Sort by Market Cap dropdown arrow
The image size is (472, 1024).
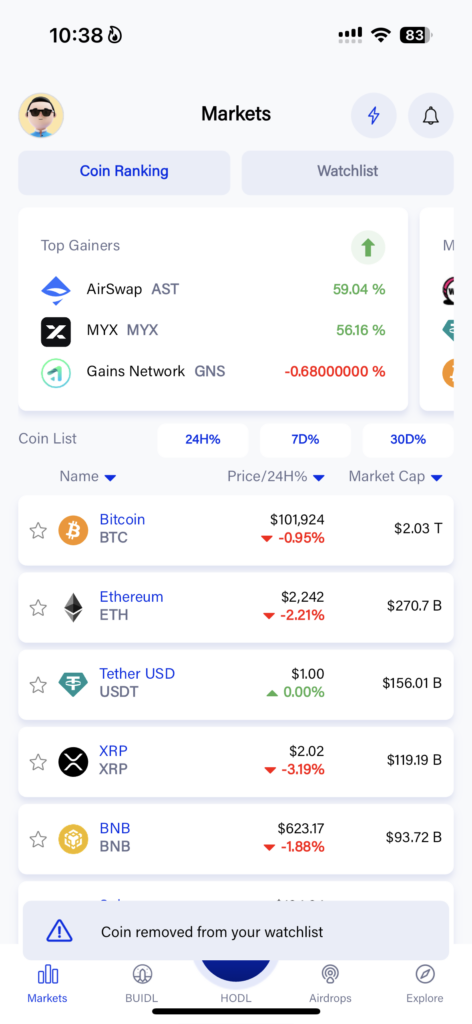[x=437, y=478]
